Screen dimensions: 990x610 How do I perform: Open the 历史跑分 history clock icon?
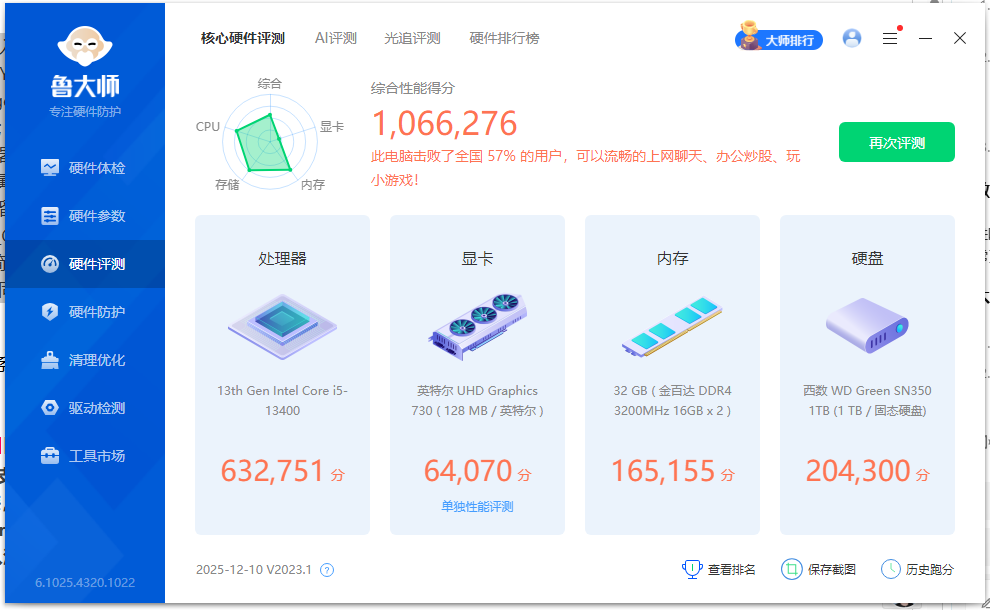tap(891, 568)
